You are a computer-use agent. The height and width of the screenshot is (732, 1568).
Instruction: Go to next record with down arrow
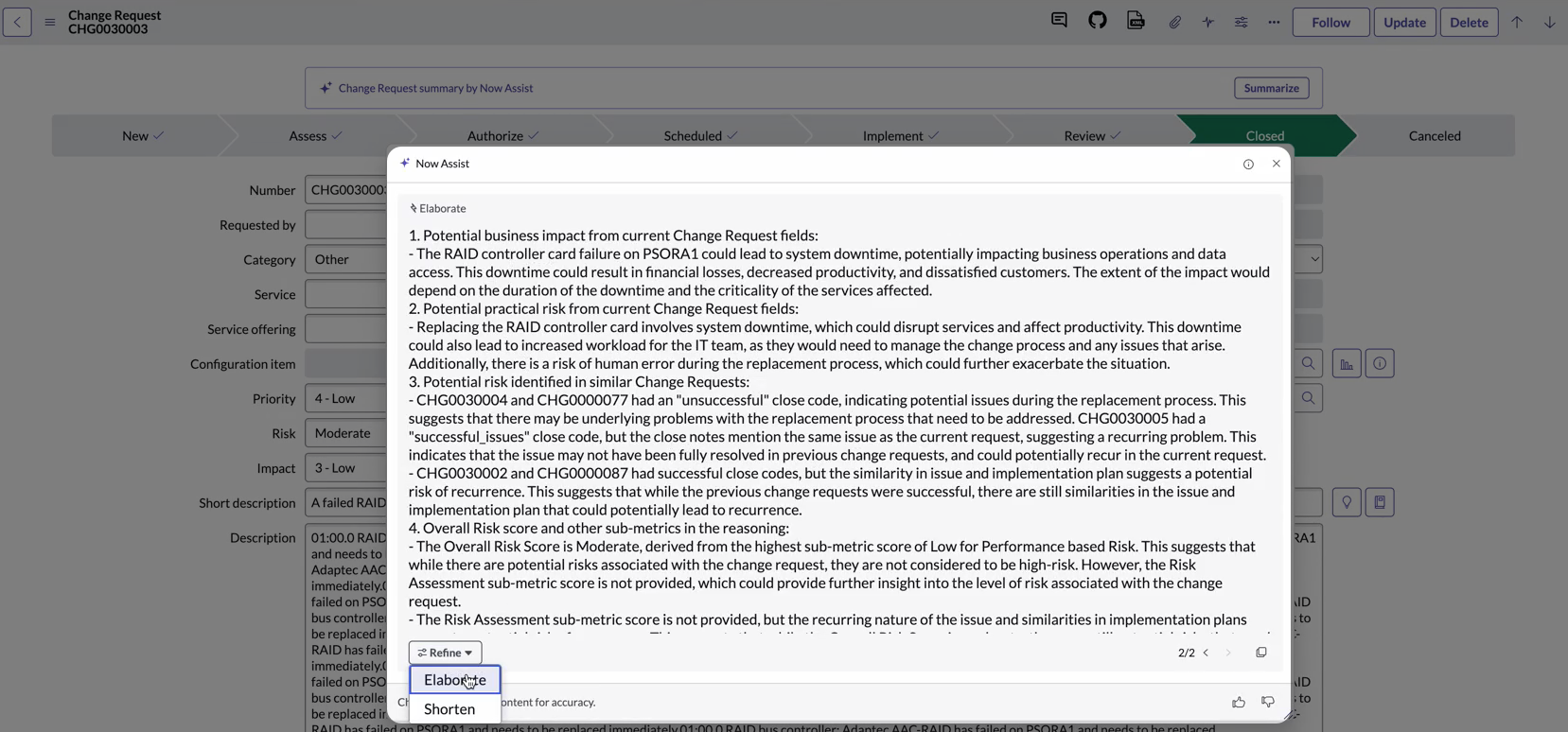pyautogui.click(x=1549, y=22)
